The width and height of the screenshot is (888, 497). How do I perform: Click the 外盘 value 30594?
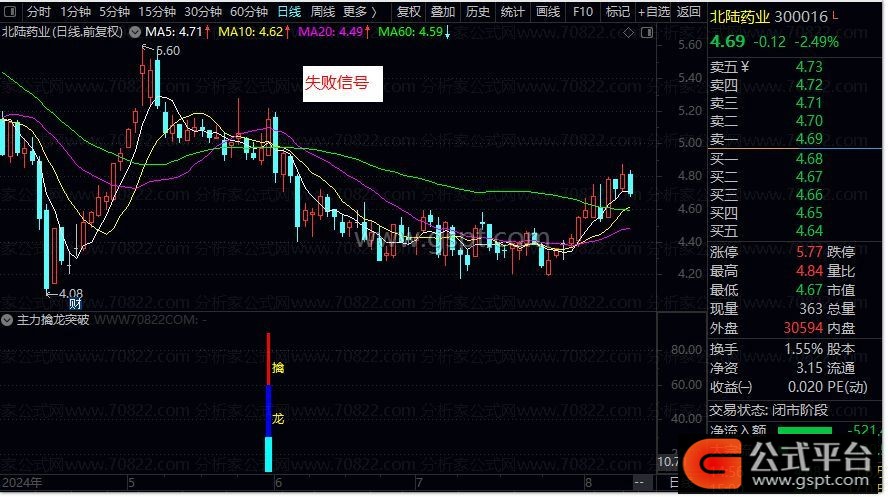pos(803,328)
